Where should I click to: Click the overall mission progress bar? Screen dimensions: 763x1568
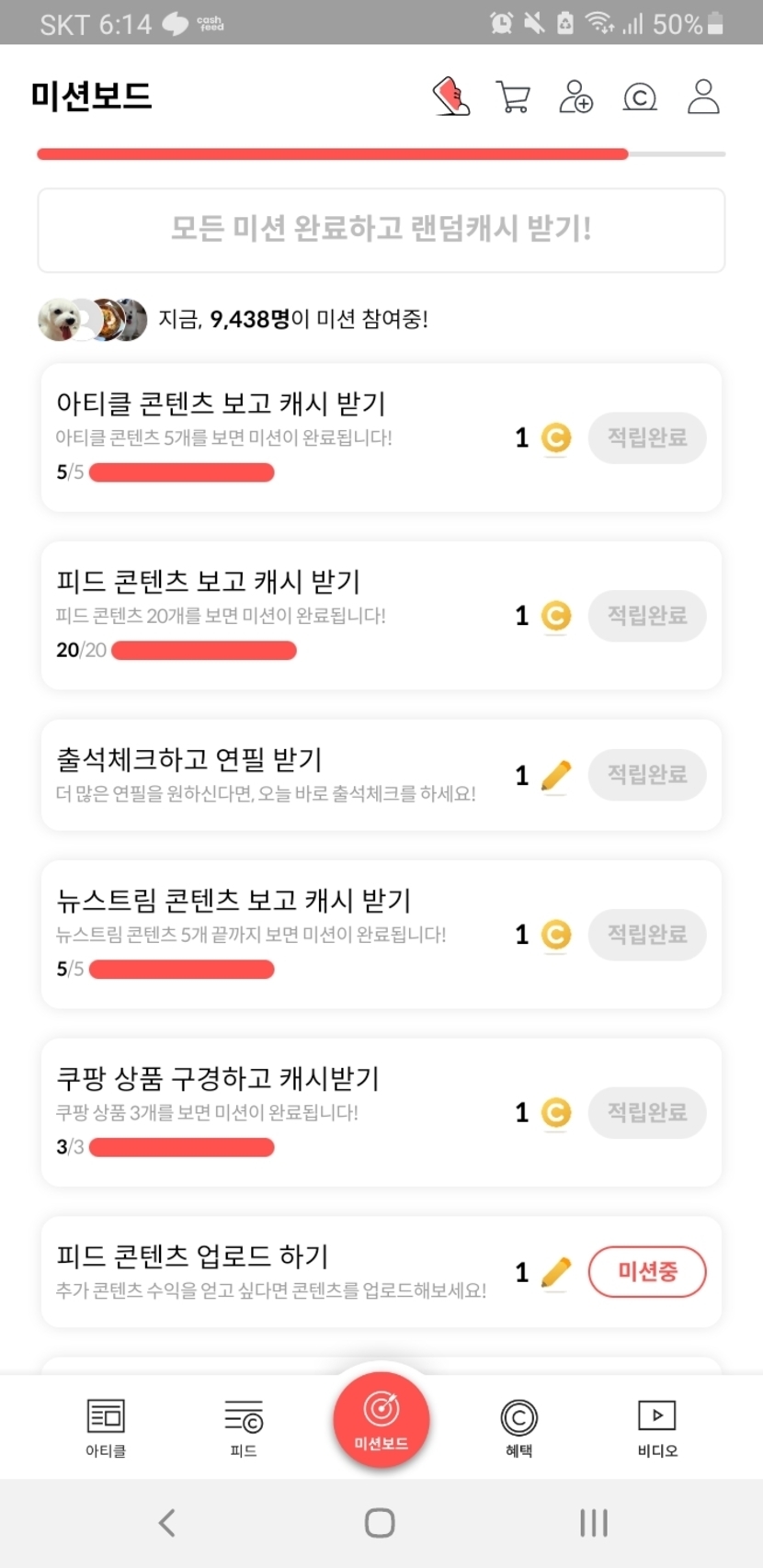click(x=381, y=154)
